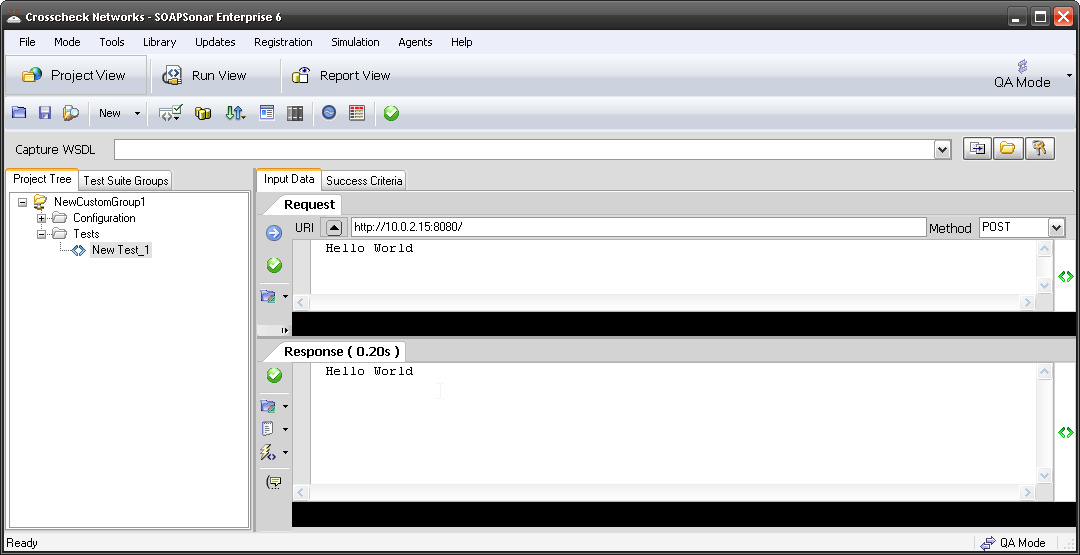
Task: Open the Capture WSDL combo dropdown arrow
Action: pos(942,149)
